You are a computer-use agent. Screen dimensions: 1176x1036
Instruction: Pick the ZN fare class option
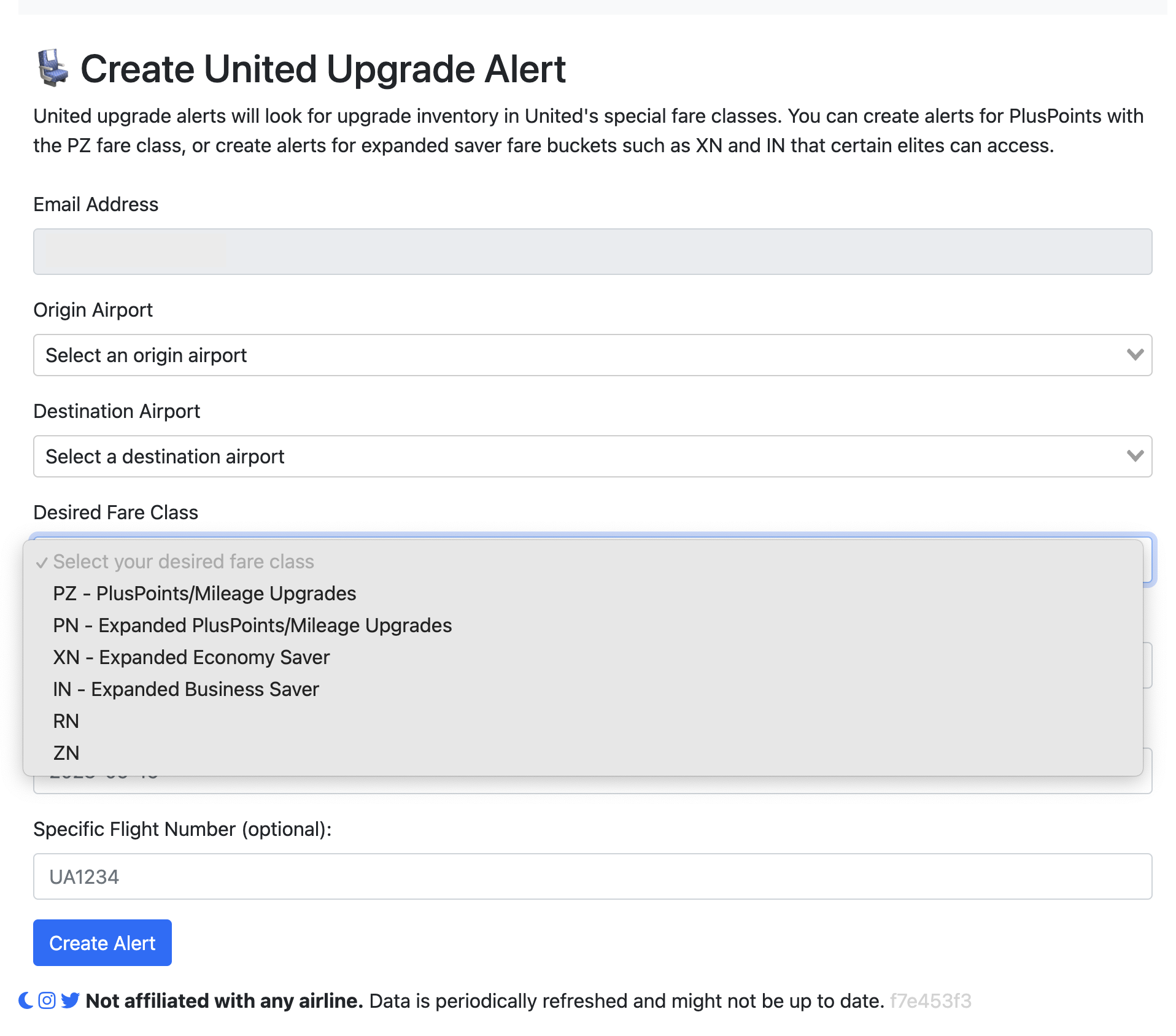tap(582, 753)
